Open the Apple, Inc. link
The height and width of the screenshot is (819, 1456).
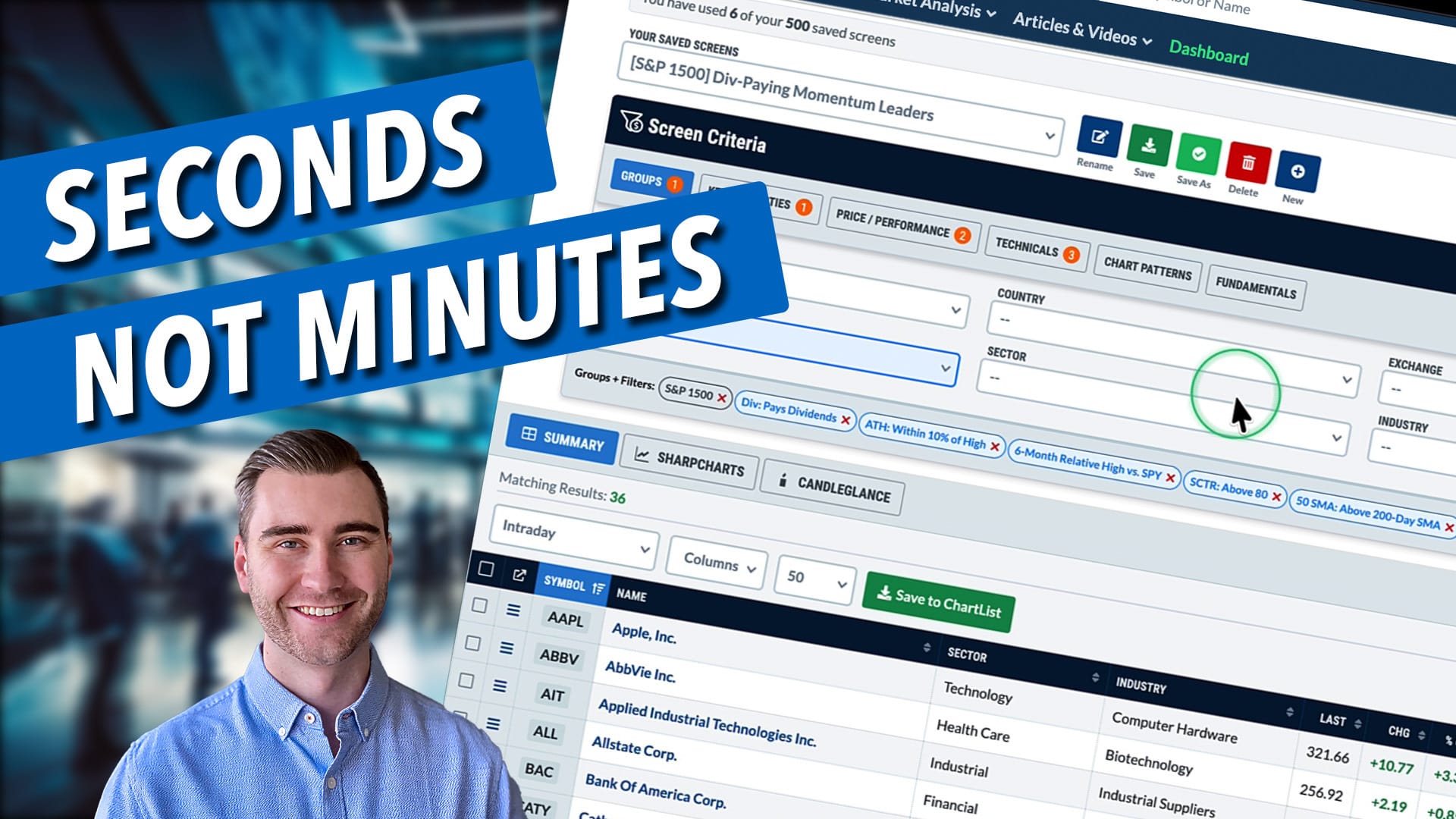644,632
